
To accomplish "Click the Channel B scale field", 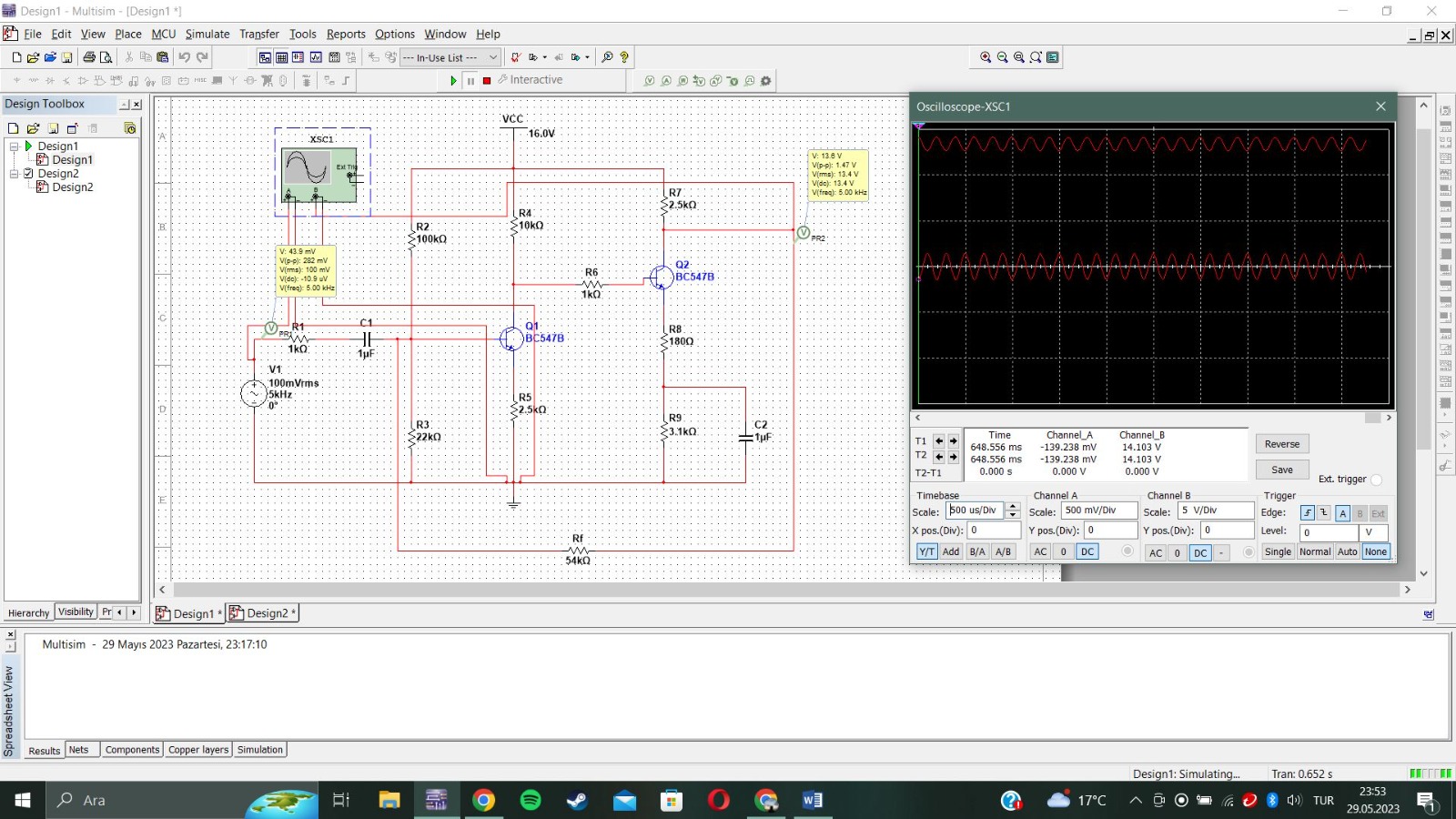I will (x=1216, y=511).
